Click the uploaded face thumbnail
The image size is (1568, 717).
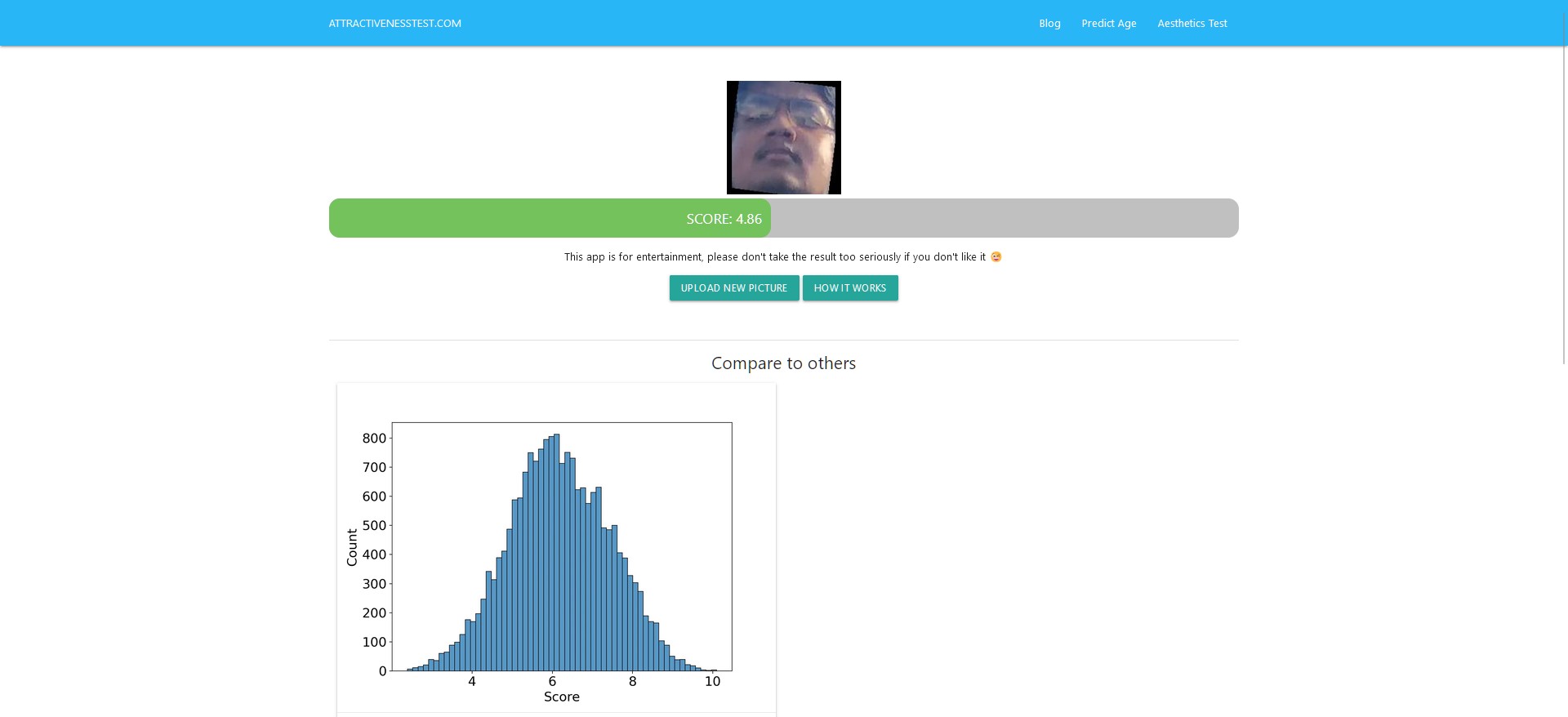tap(783, 137)
